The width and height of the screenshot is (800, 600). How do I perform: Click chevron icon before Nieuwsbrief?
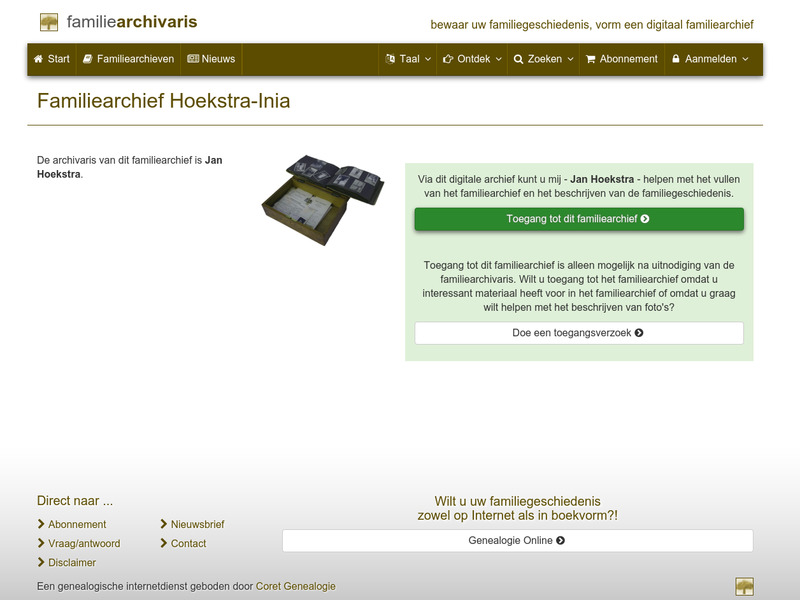click(x=164, y=524)
